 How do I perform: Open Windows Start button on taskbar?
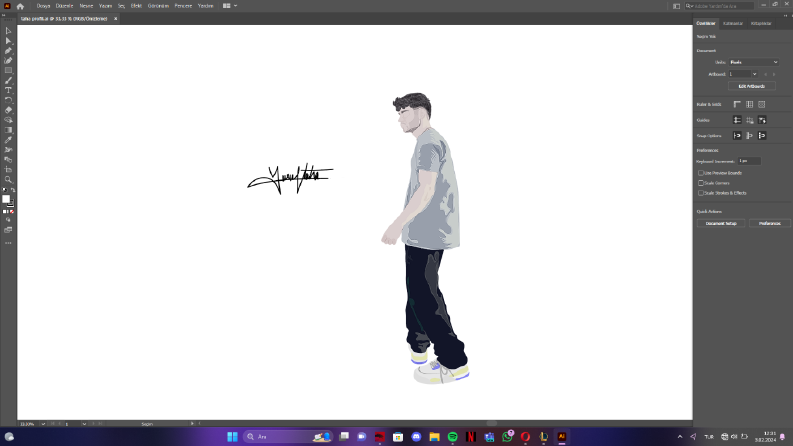[232, 437]
